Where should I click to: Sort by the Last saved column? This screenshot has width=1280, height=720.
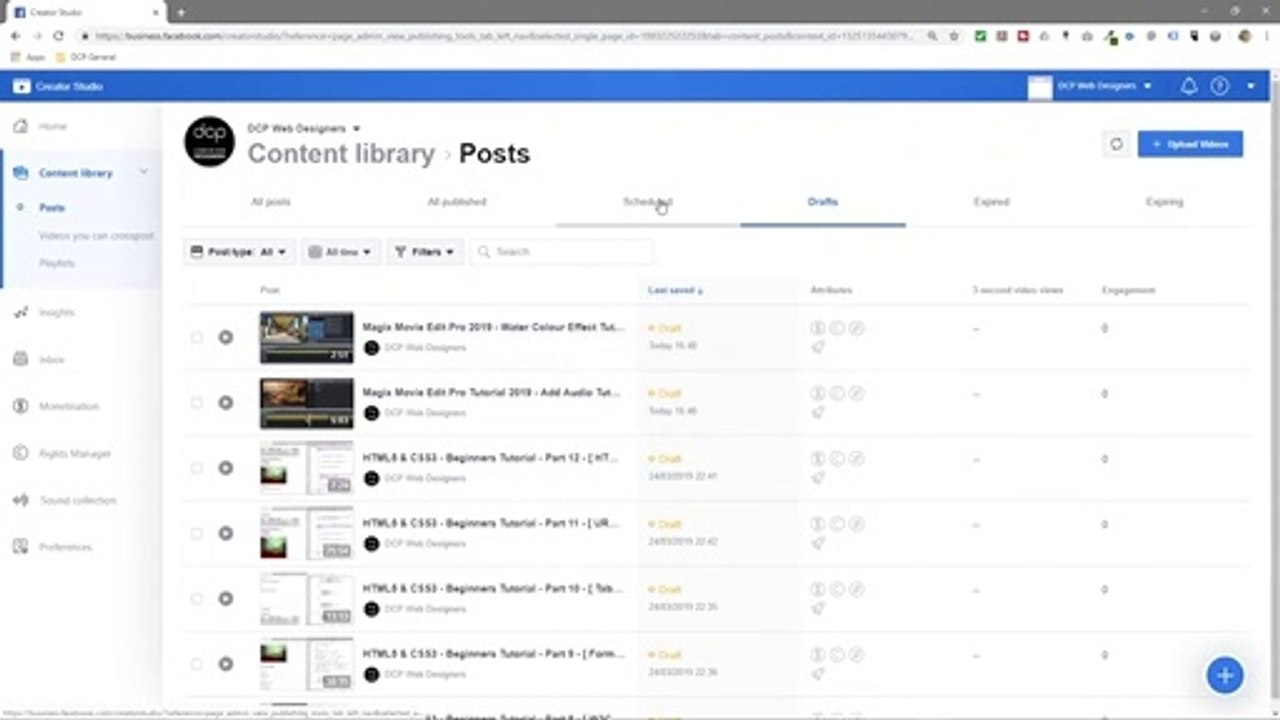[x=675, y=290]
